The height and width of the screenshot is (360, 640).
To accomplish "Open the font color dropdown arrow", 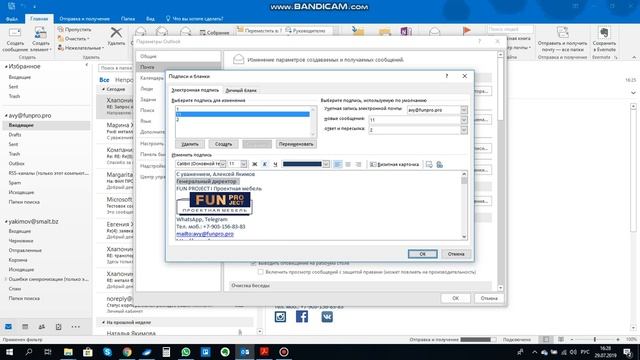I will coord(326,164).
